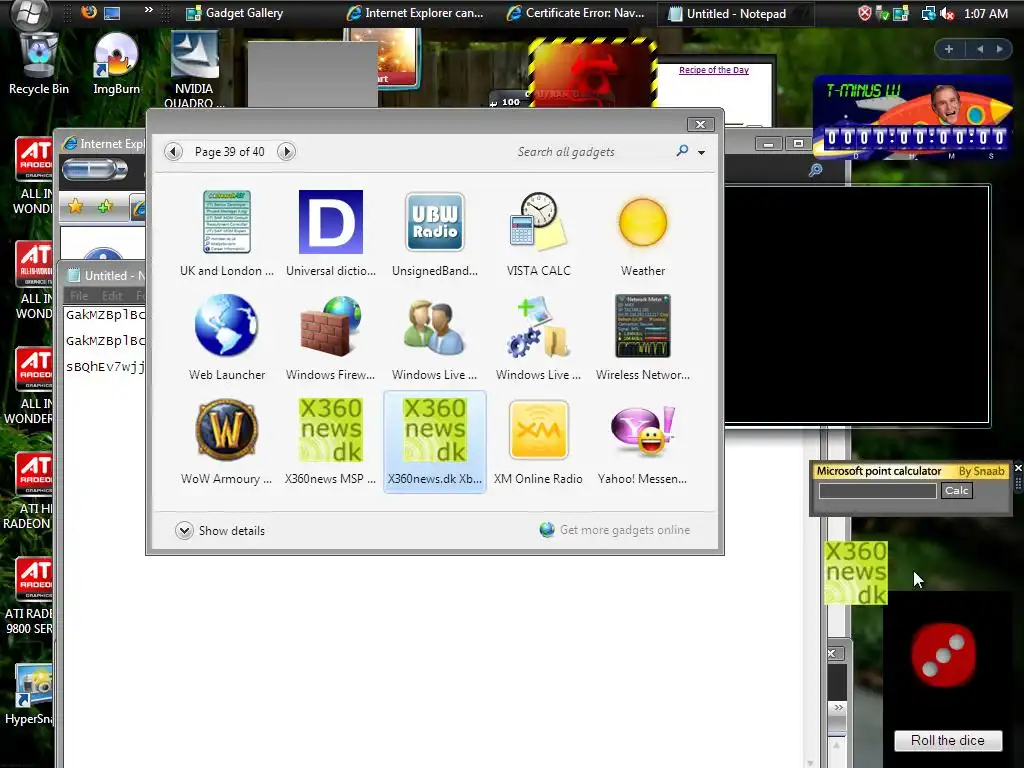Screen dimensions: 1024x768
Task: Choose the Windows Live gears-and-folder gadget
Action: [x=538, y=325]
